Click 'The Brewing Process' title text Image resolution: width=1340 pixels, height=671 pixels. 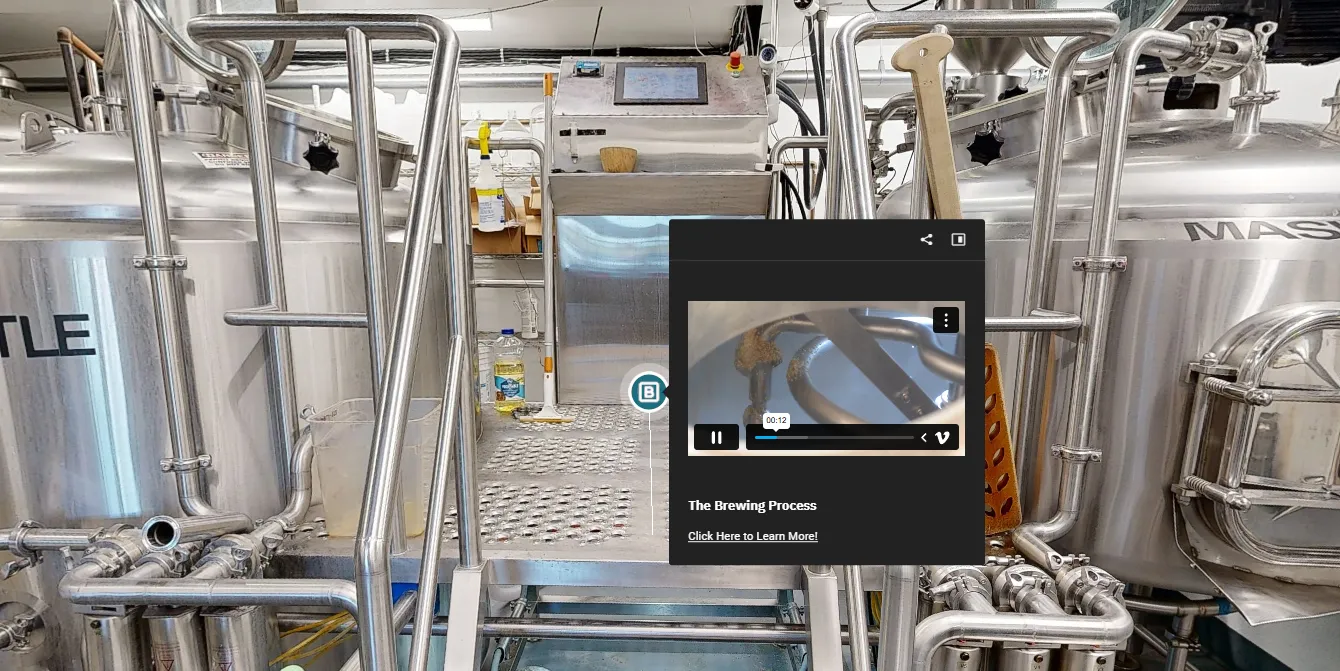click(752, 505)
